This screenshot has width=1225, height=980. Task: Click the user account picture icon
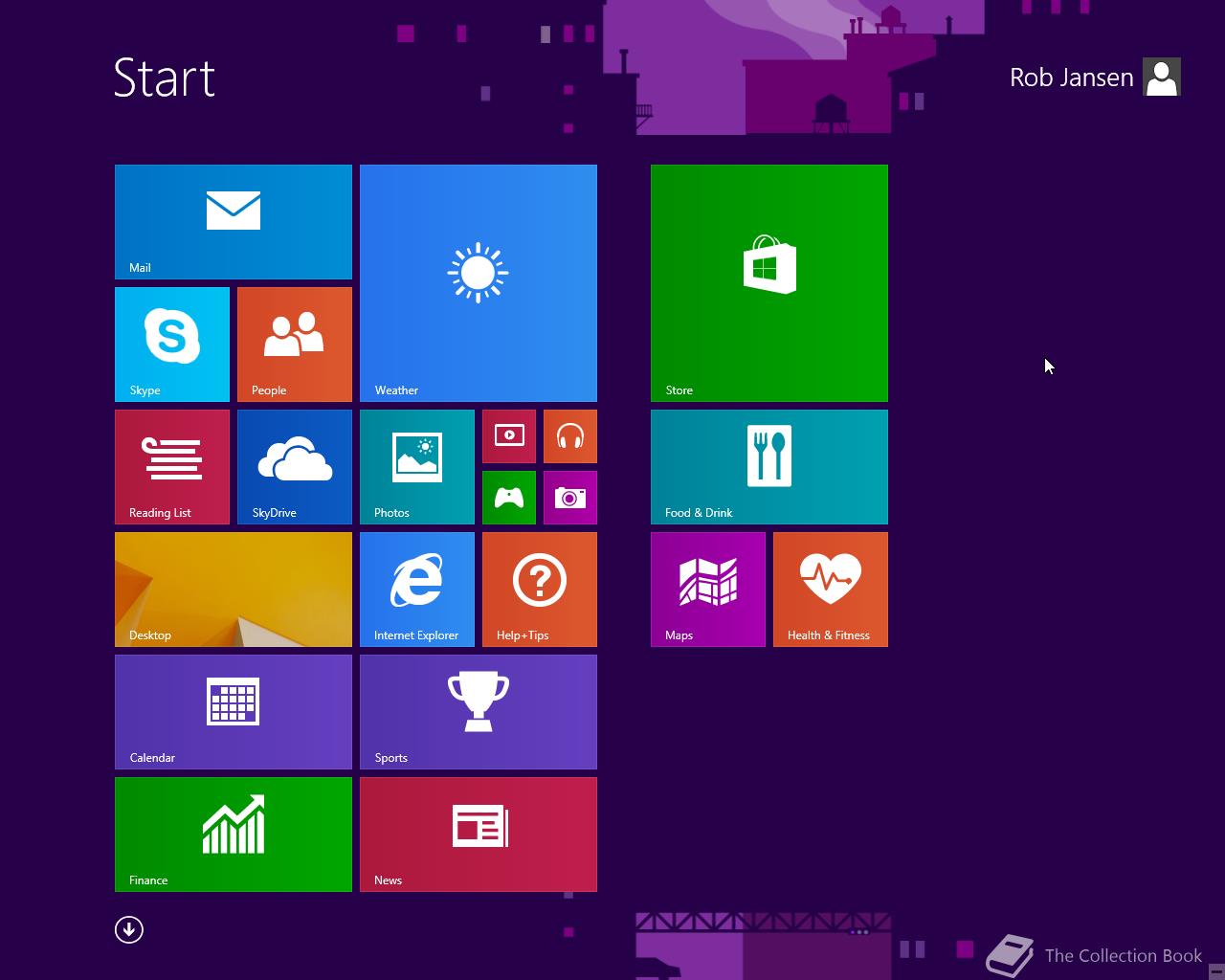coord(1162,78)
